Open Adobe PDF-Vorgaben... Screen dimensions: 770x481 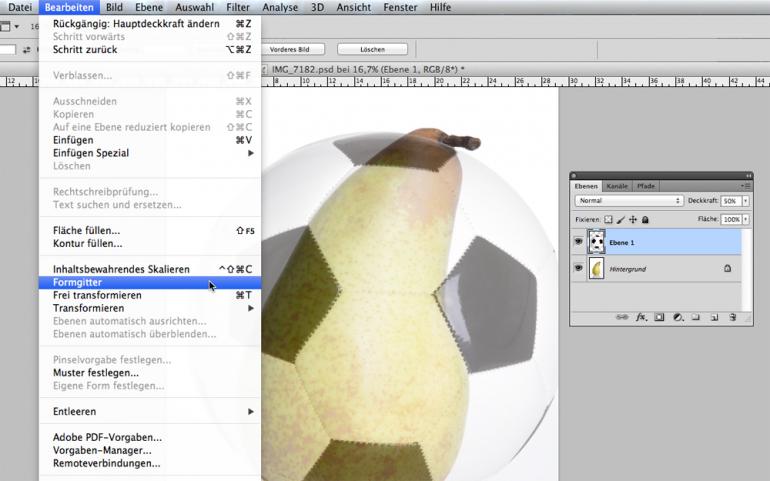point(150,437)
